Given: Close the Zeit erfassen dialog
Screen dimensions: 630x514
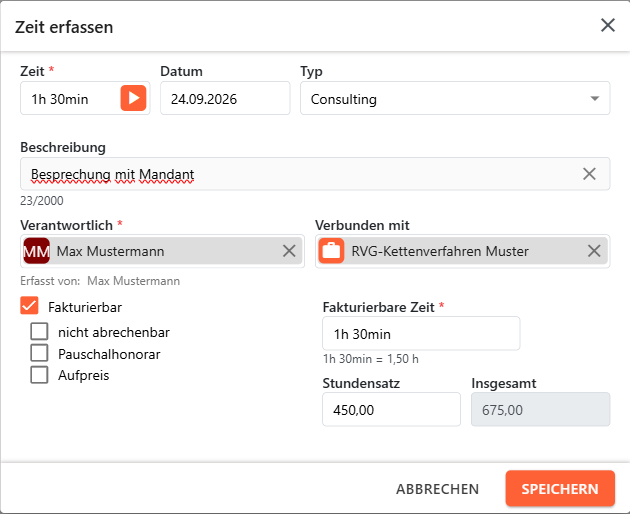Looking at the screenshot, I should [x=608, y=25].
